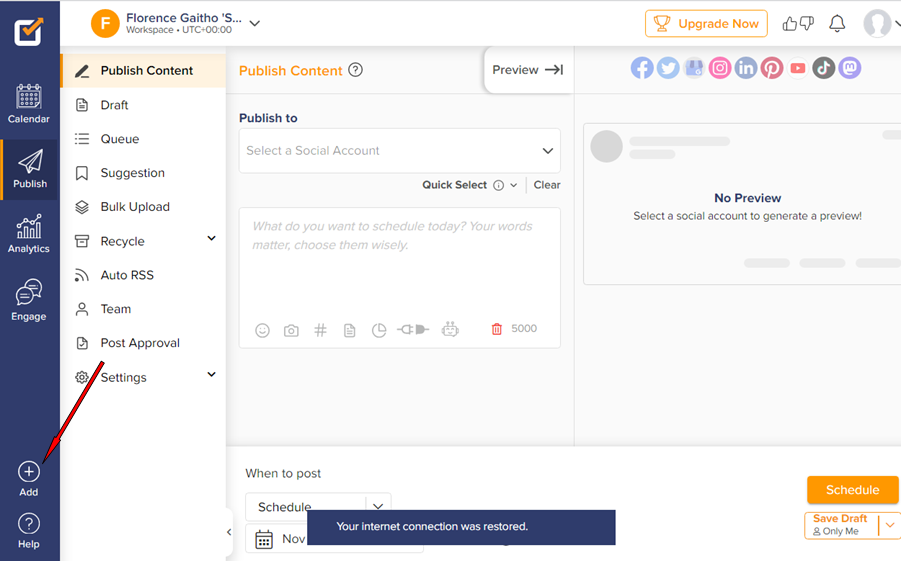Select the Facebook preview icon
905x561 pixels.
click(x=642, y=68)
